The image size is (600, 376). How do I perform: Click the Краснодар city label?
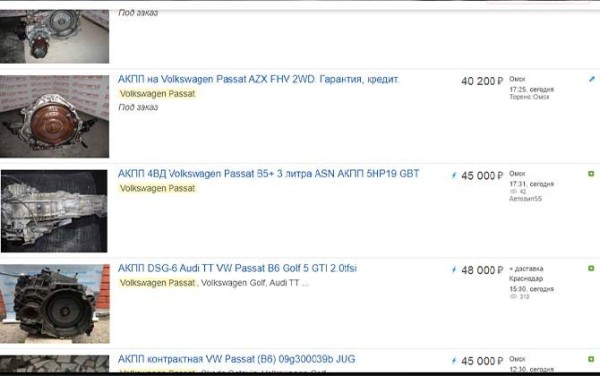pyautogui.click(x=526, y=278)
